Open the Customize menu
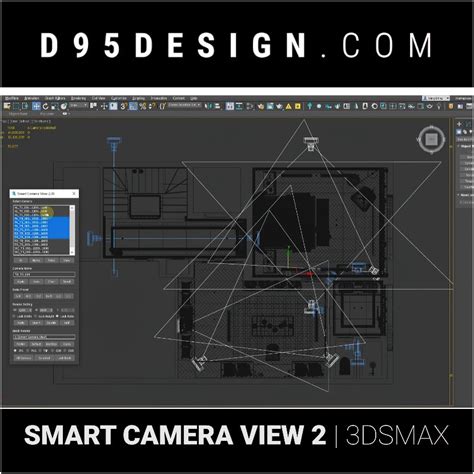Viewport: 474px width, 474px height. click(x=118, y=98)
